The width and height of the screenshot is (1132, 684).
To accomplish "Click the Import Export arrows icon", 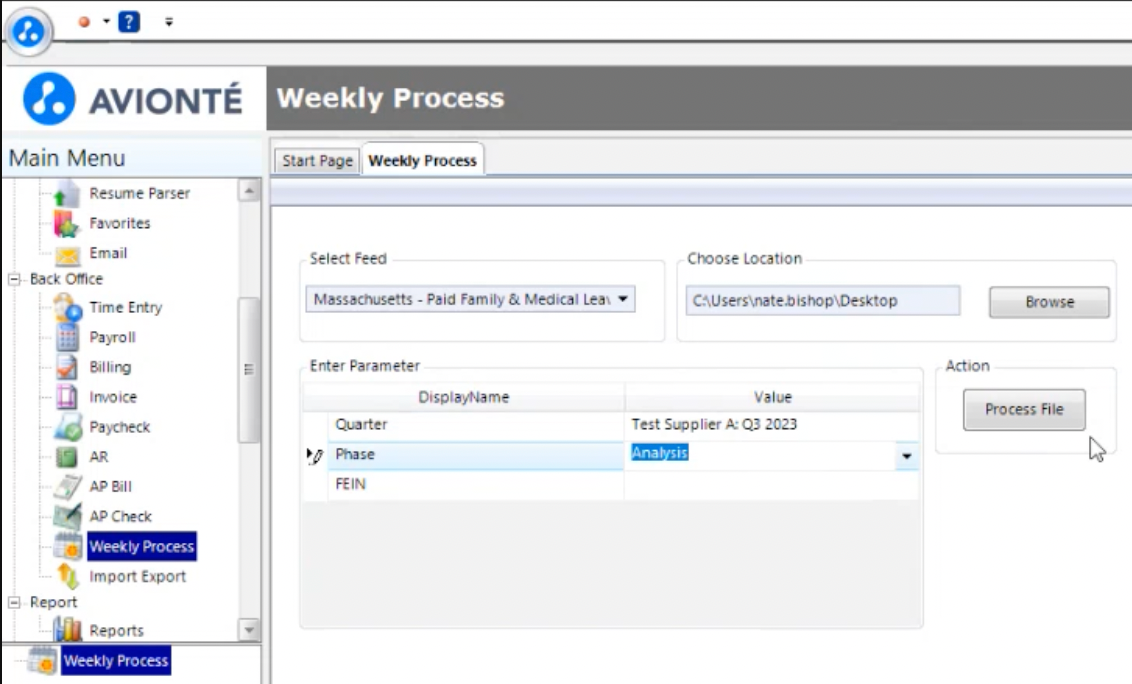I will pos(67,576).
